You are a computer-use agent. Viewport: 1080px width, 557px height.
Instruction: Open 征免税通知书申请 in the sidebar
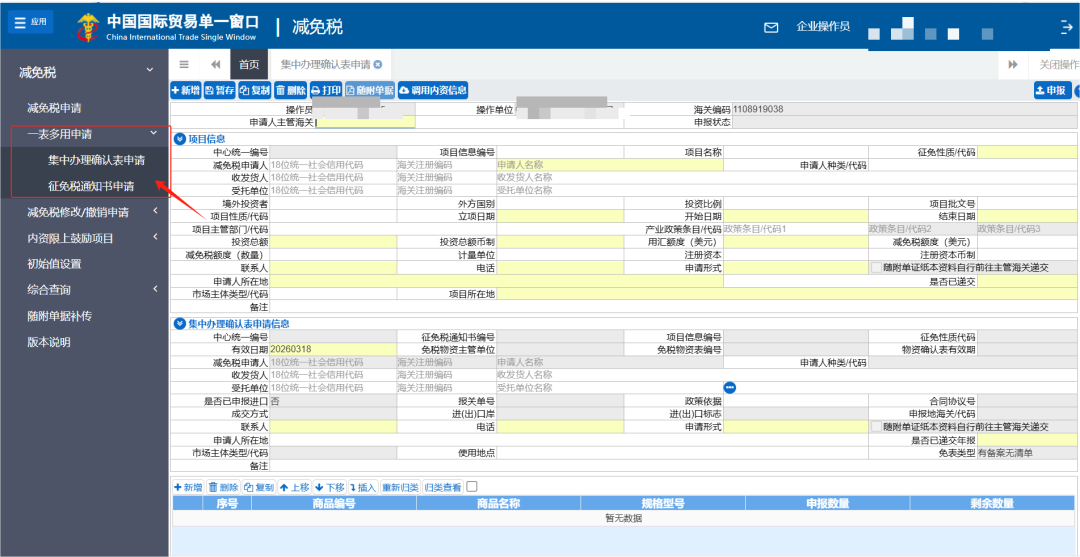pos(90,186)
